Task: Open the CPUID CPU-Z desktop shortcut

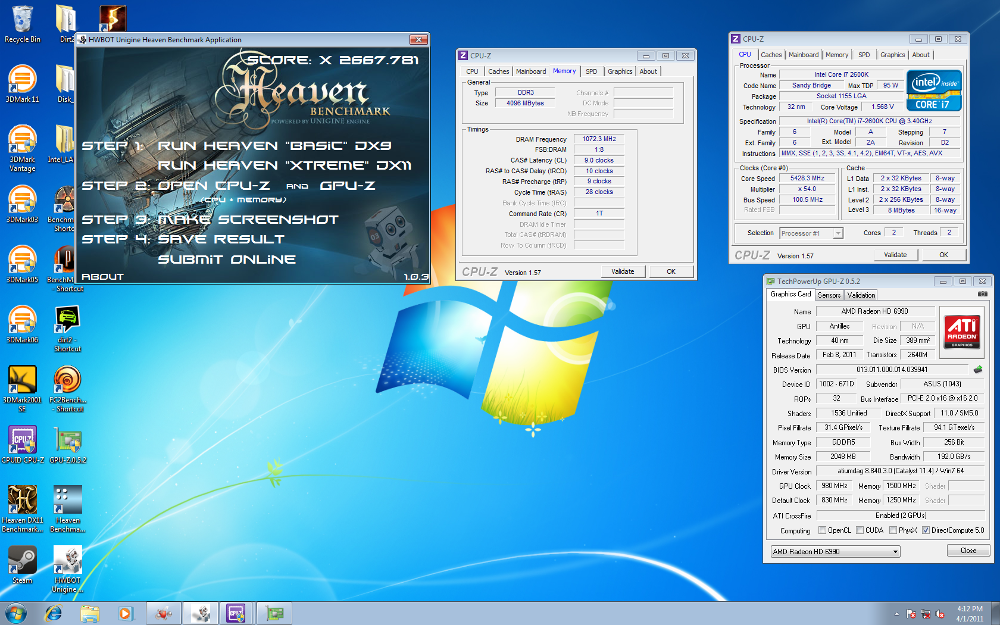Action: tap(22, 445)
